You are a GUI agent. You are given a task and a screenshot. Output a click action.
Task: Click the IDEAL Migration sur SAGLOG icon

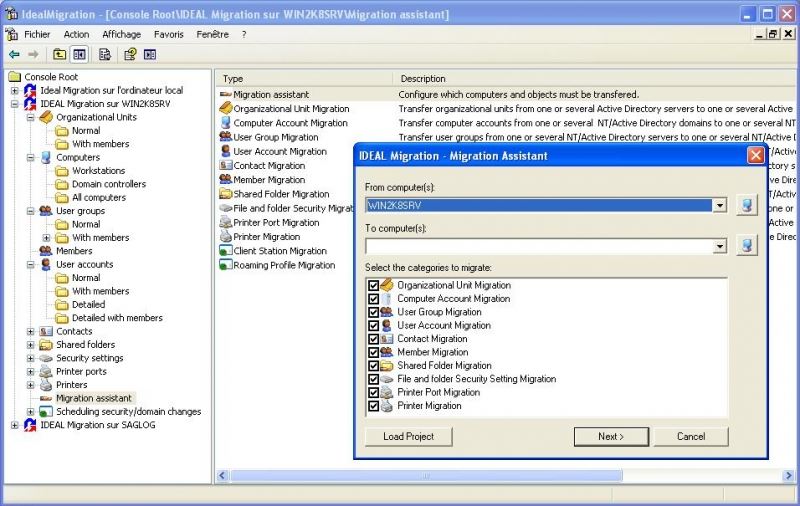click(30, 425)
